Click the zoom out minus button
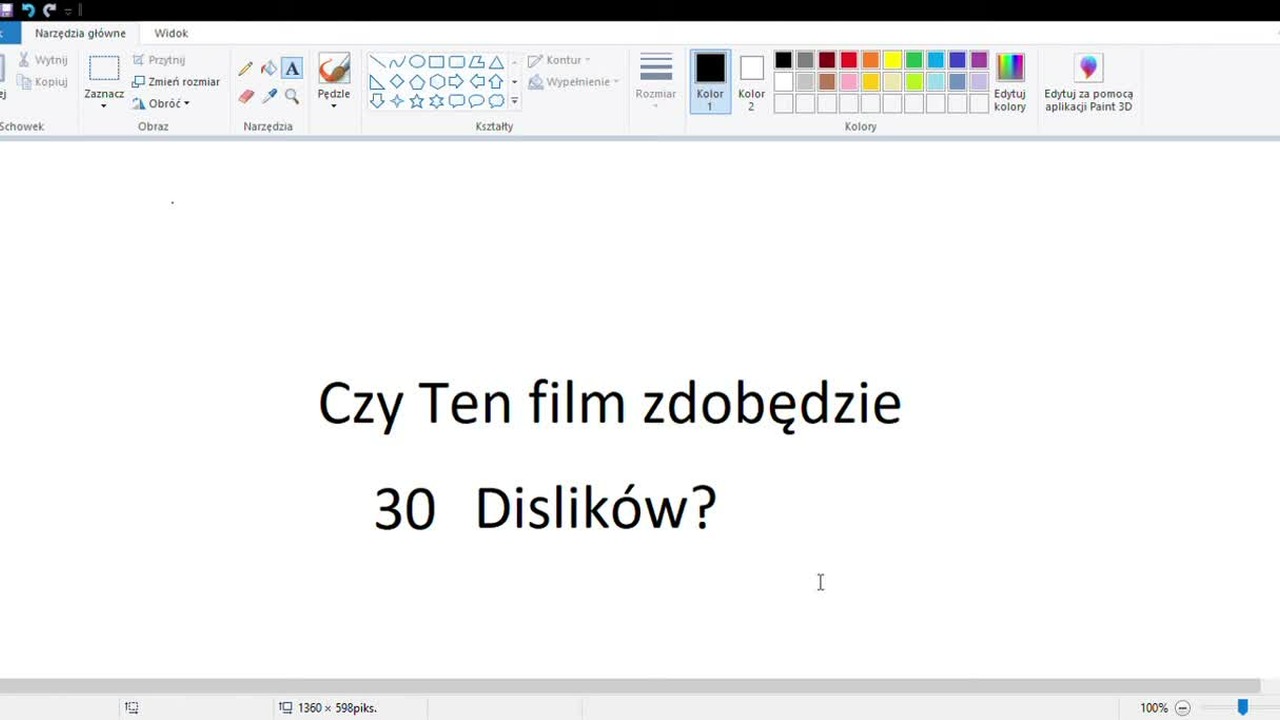This screenshot has height=720, width=1280. tap(1183, 707)
